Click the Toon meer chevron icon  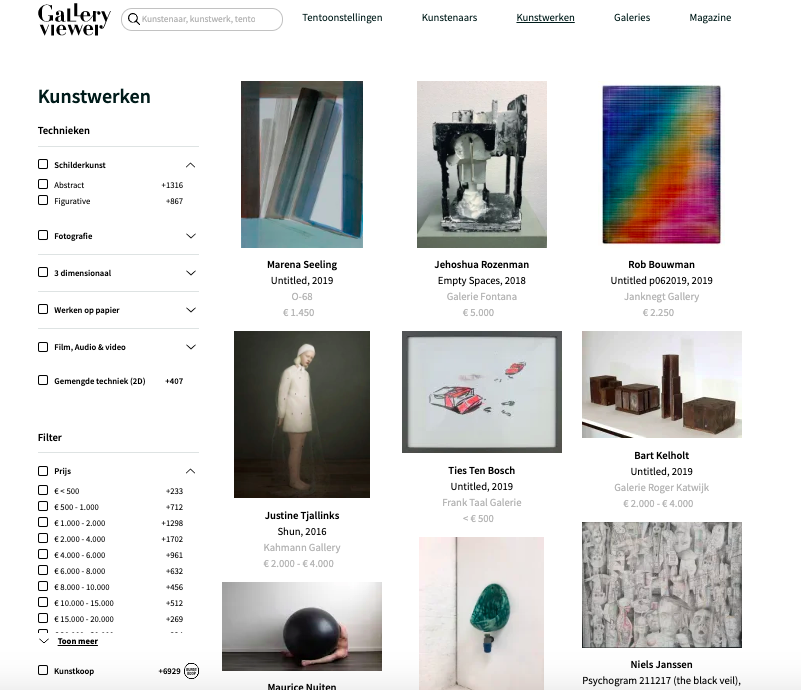pos(44,641)
